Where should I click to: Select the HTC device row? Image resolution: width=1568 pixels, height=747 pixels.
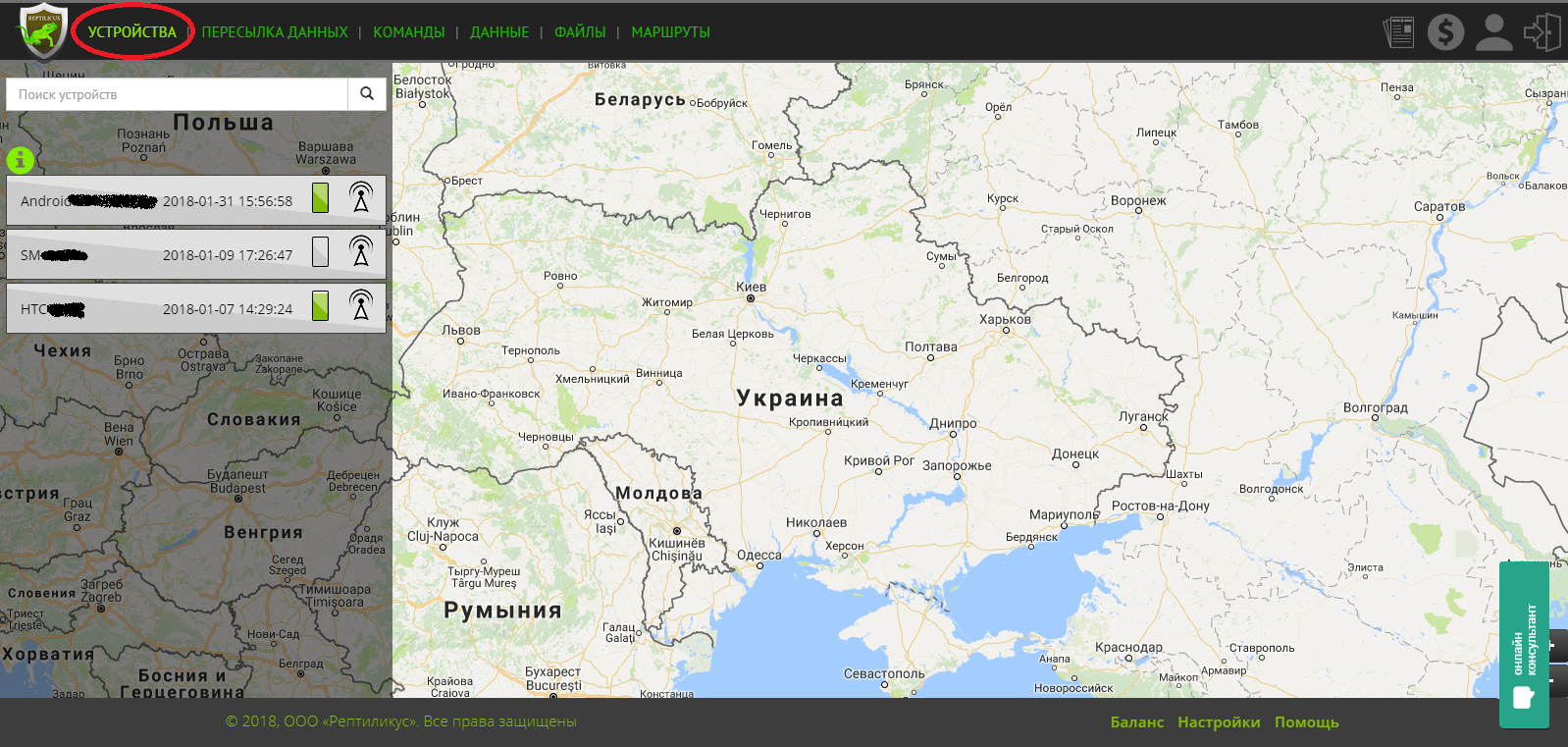(196, 308)
